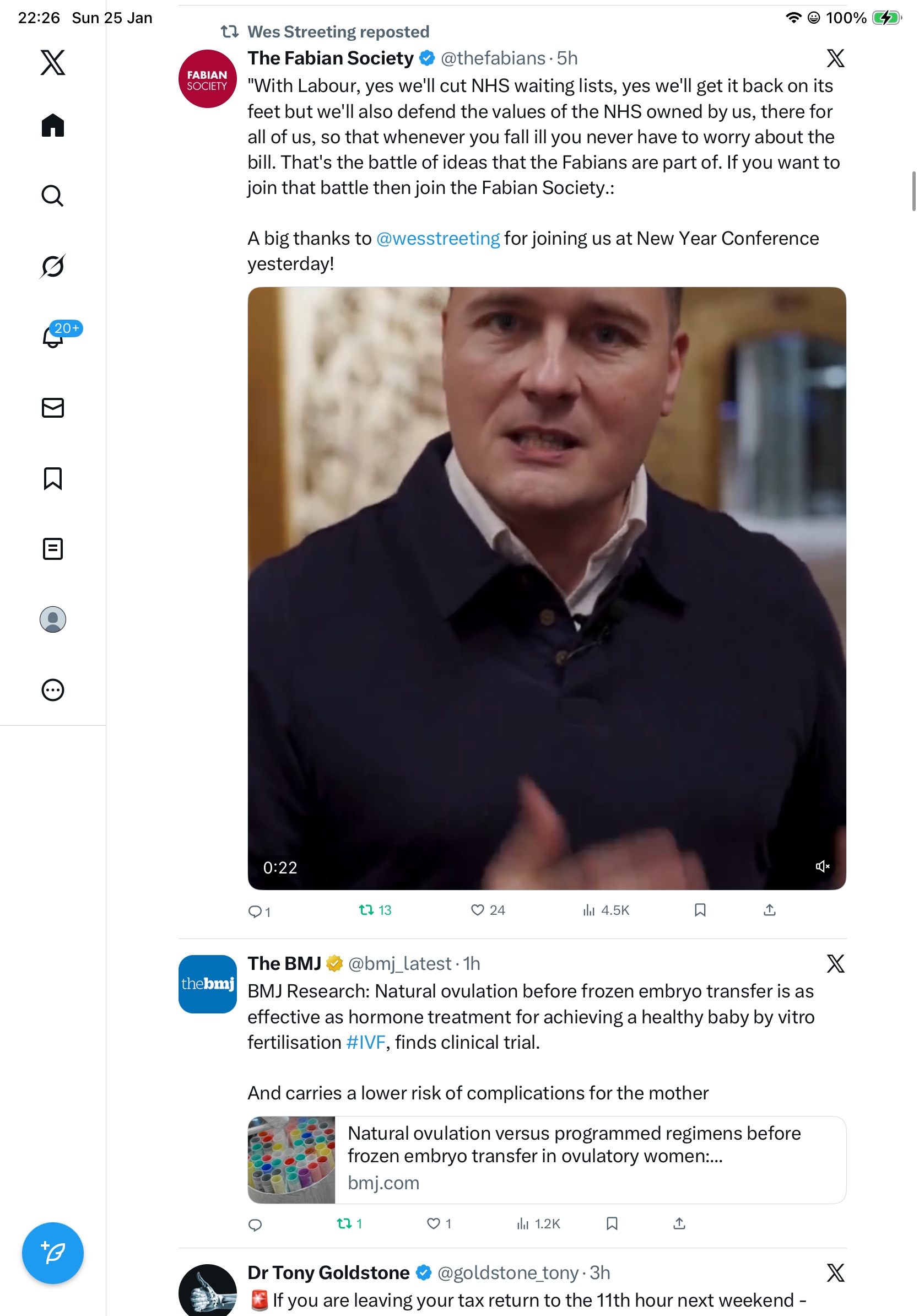Open the @wesstreeting mention link
This screenshot has height=1316, width=919.
[x=437, y=239]
